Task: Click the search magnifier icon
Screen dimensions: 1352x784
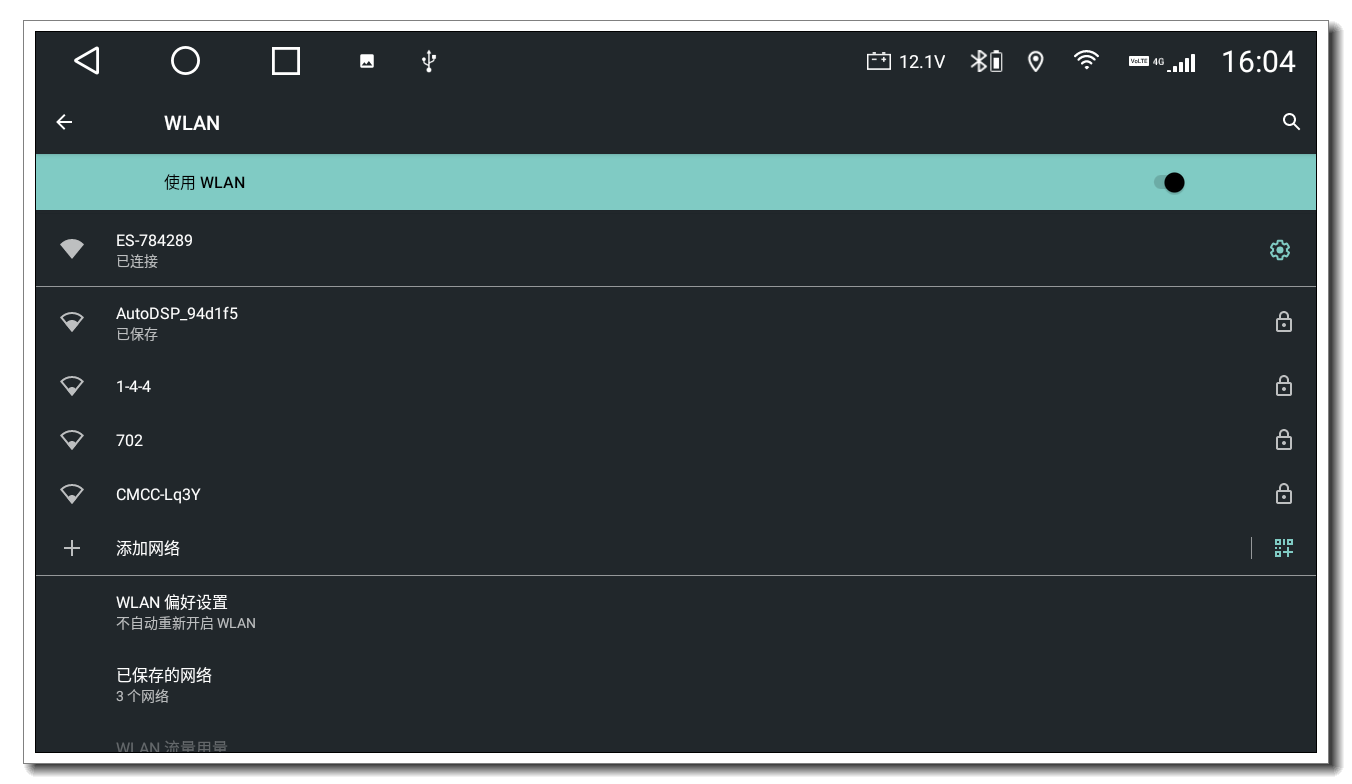Action: point(1291,122)
